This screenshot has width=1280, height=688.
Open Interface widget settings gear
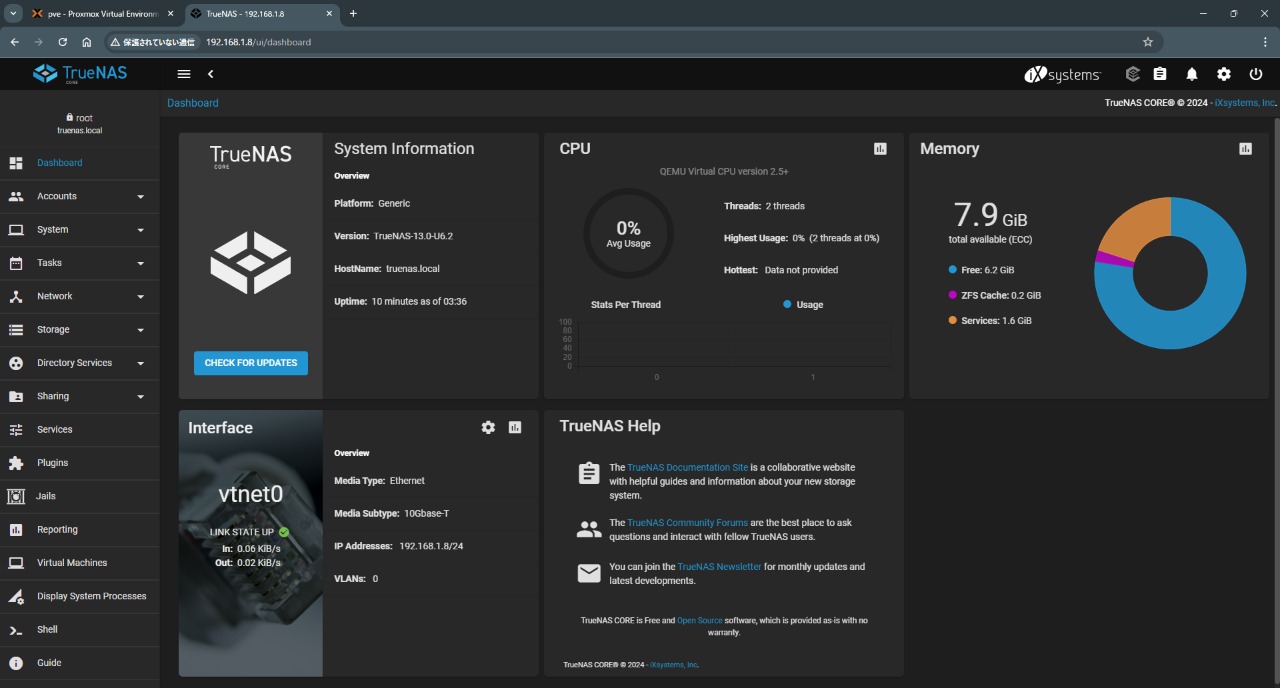pyautogui.click(x=488, y=427)
